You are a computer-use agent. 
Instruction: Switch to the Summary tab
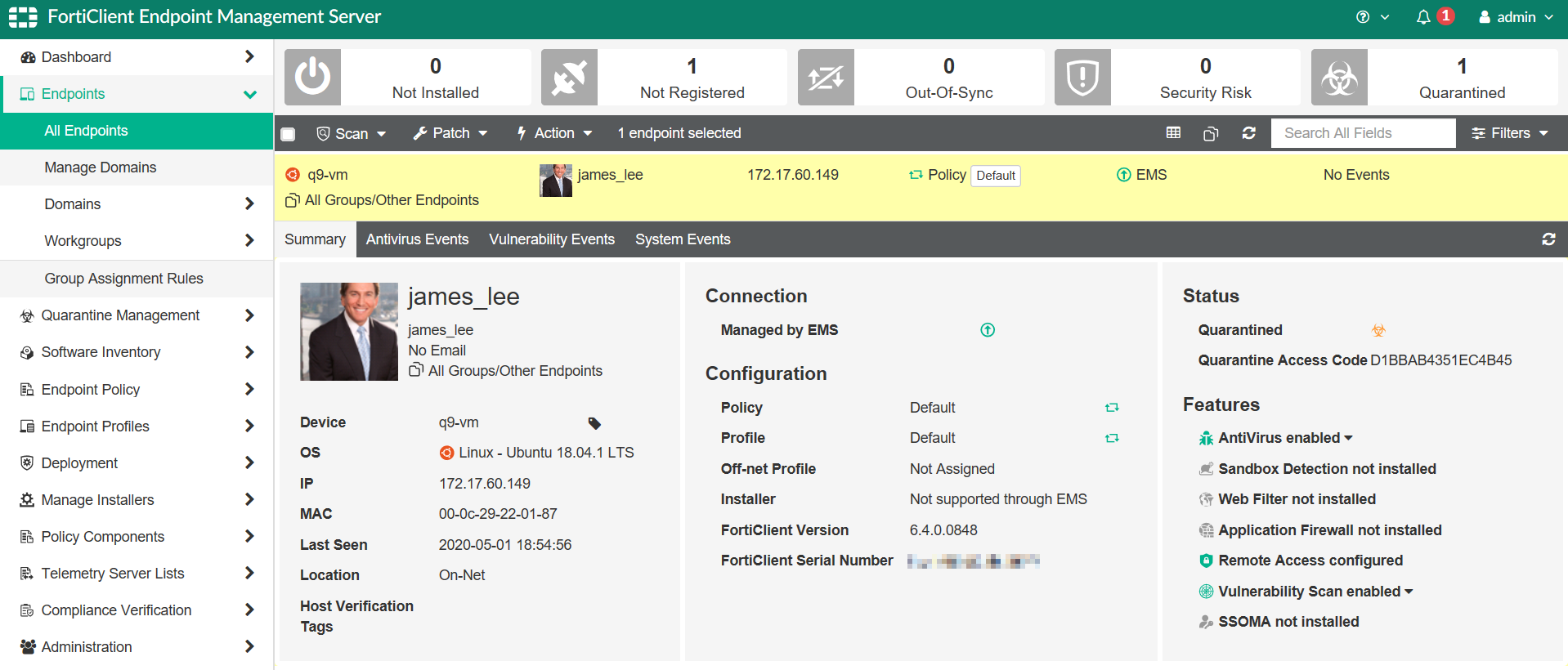click(315, 239)
